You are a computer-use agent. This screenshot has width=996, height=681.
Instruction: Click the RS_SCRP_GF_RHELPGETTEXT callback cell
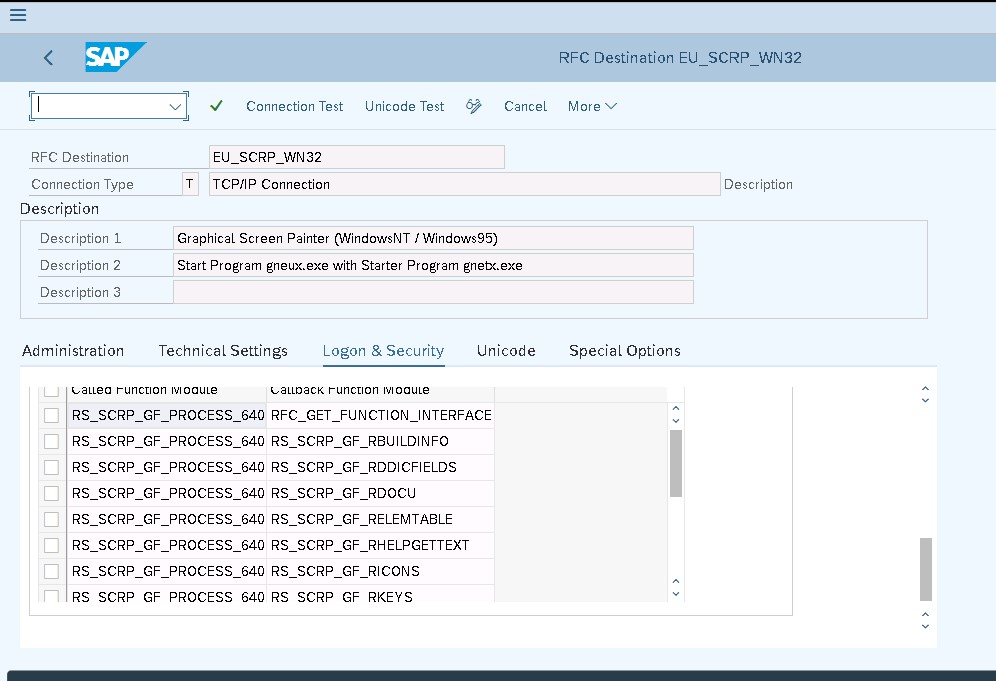(380, 546)
